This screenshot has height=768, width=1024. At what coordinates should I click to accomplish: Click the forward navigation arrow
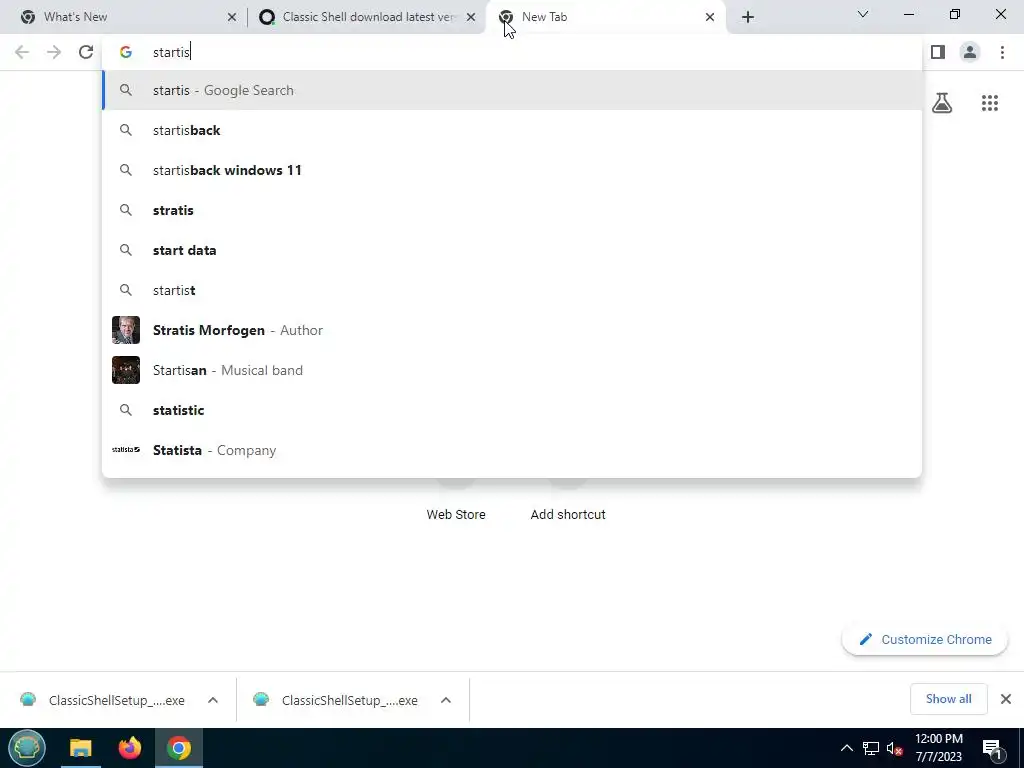[54, 52]
